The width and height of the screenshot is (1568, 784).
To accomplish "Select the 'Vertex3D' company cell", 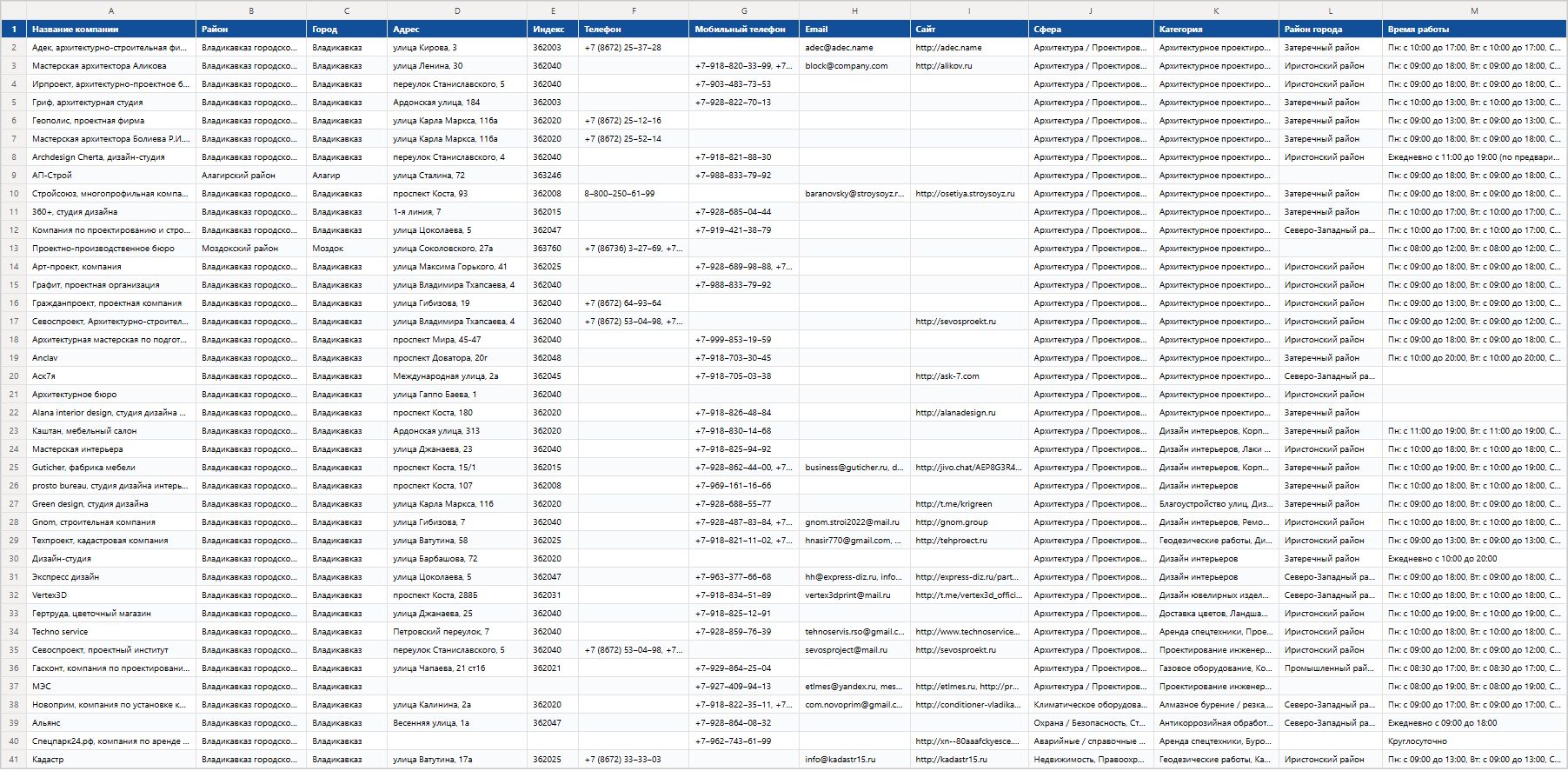I will [x=111, y=595].
